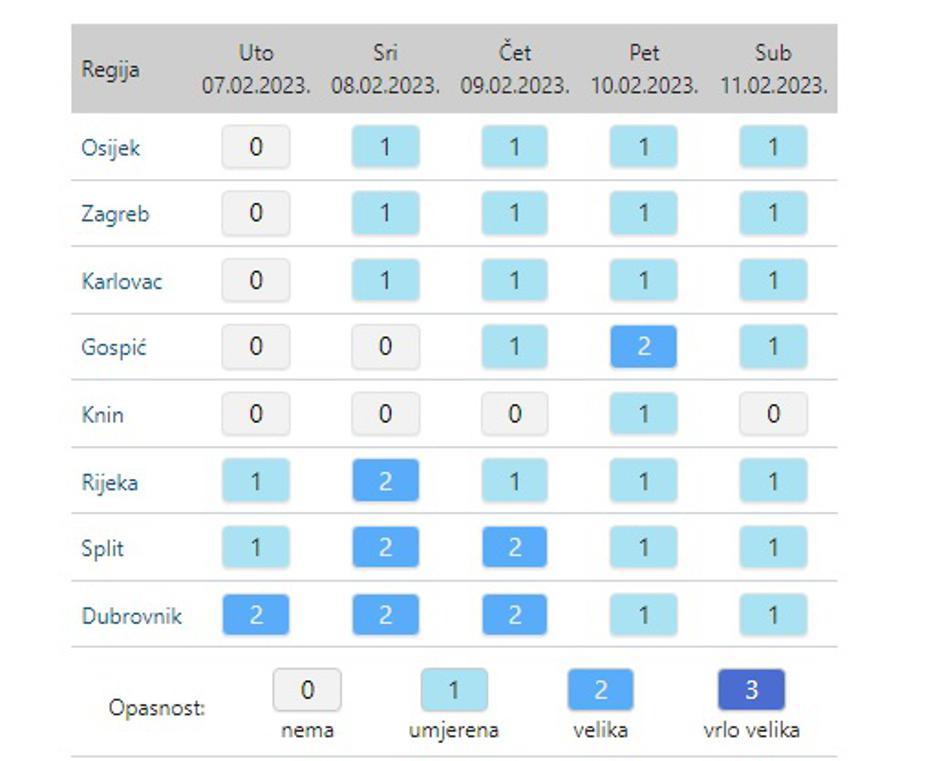
Task: Open the Karlovac region link
Action: pos(122,281)
